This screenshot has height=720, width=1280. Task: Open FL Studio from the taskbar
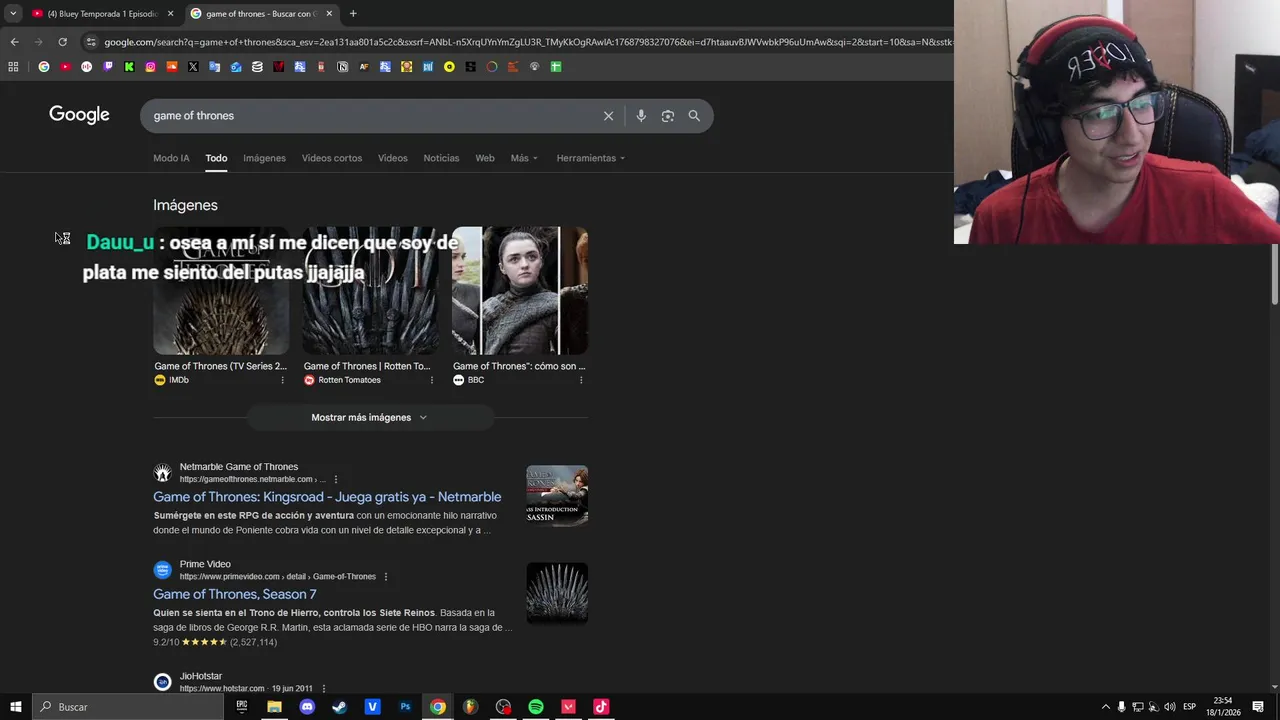click(x=470, y=707)
